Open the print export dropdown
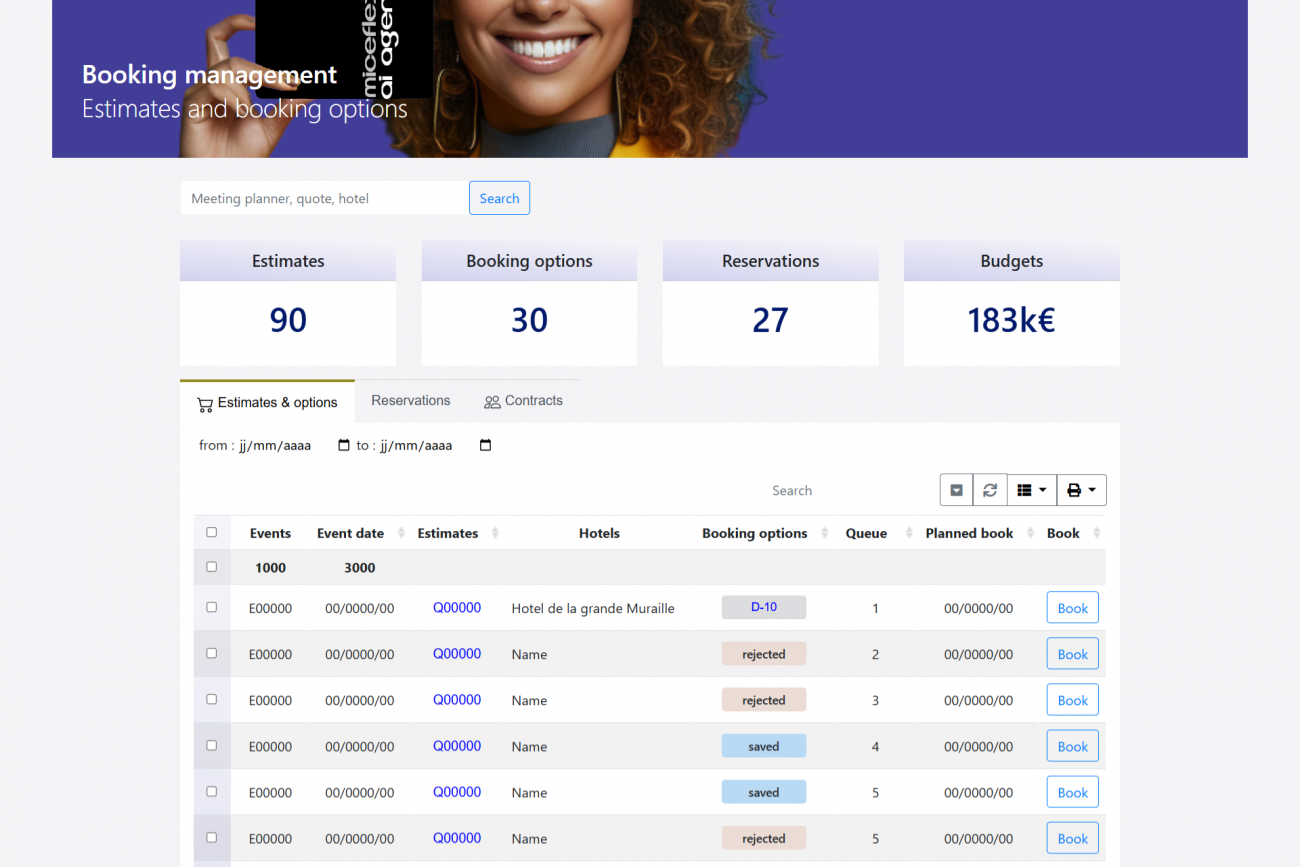Viewport: 1300px width, 867px height. coord(1081,490)
